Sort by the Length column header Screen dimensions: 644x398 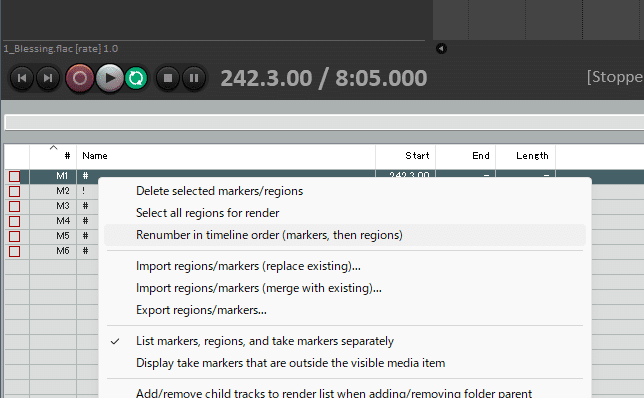pyautogui.click(x=525, y=156)
